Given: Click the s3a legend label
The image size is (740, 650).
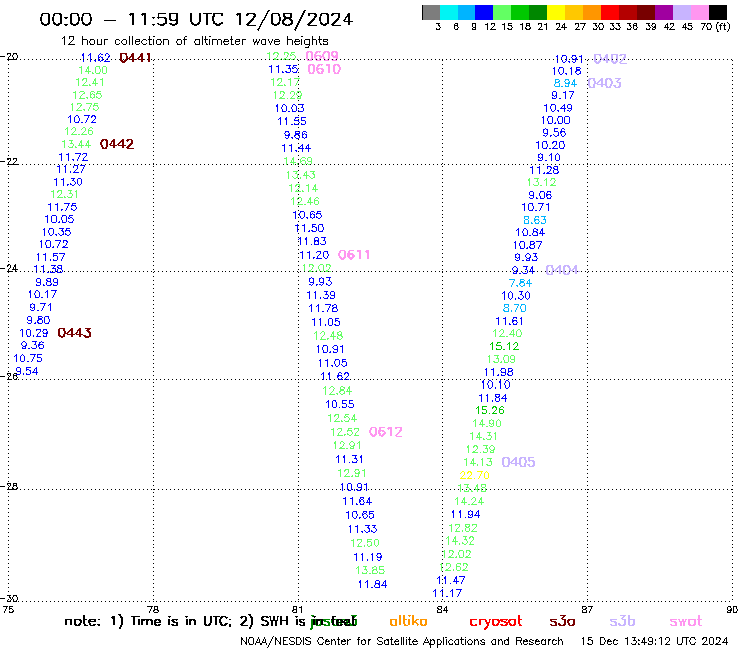Looking at the screenshot, I should point(562,621).
